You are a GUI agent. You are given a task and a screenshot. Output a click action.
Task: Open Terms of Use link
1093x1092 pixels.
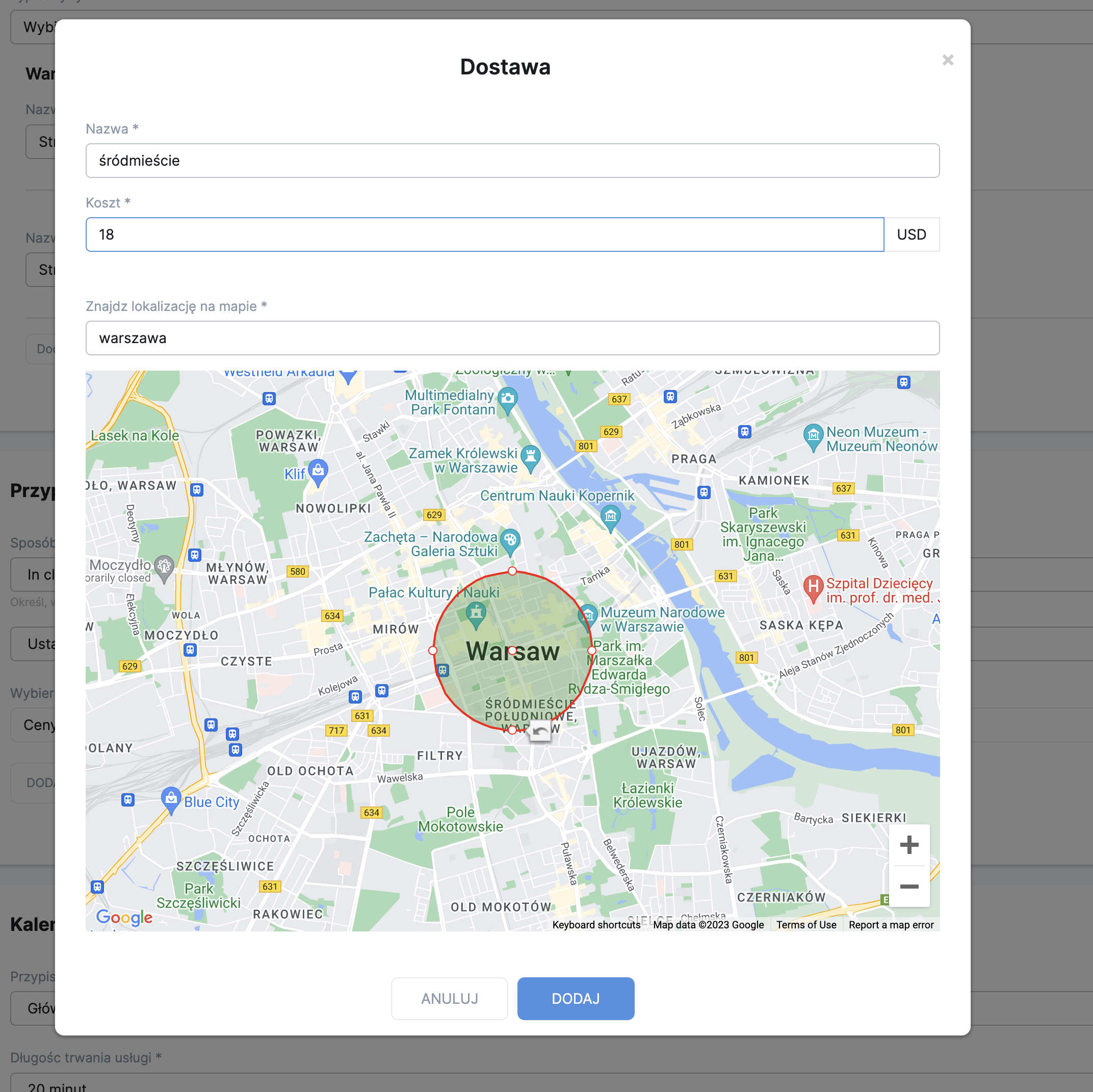point(805,924)
